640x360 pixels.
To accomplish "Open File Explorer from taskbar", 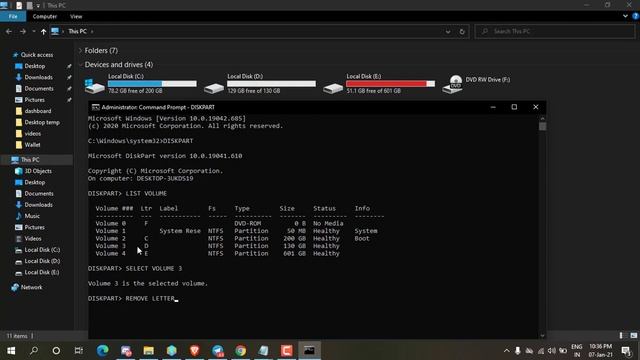I will pos(149,350).
